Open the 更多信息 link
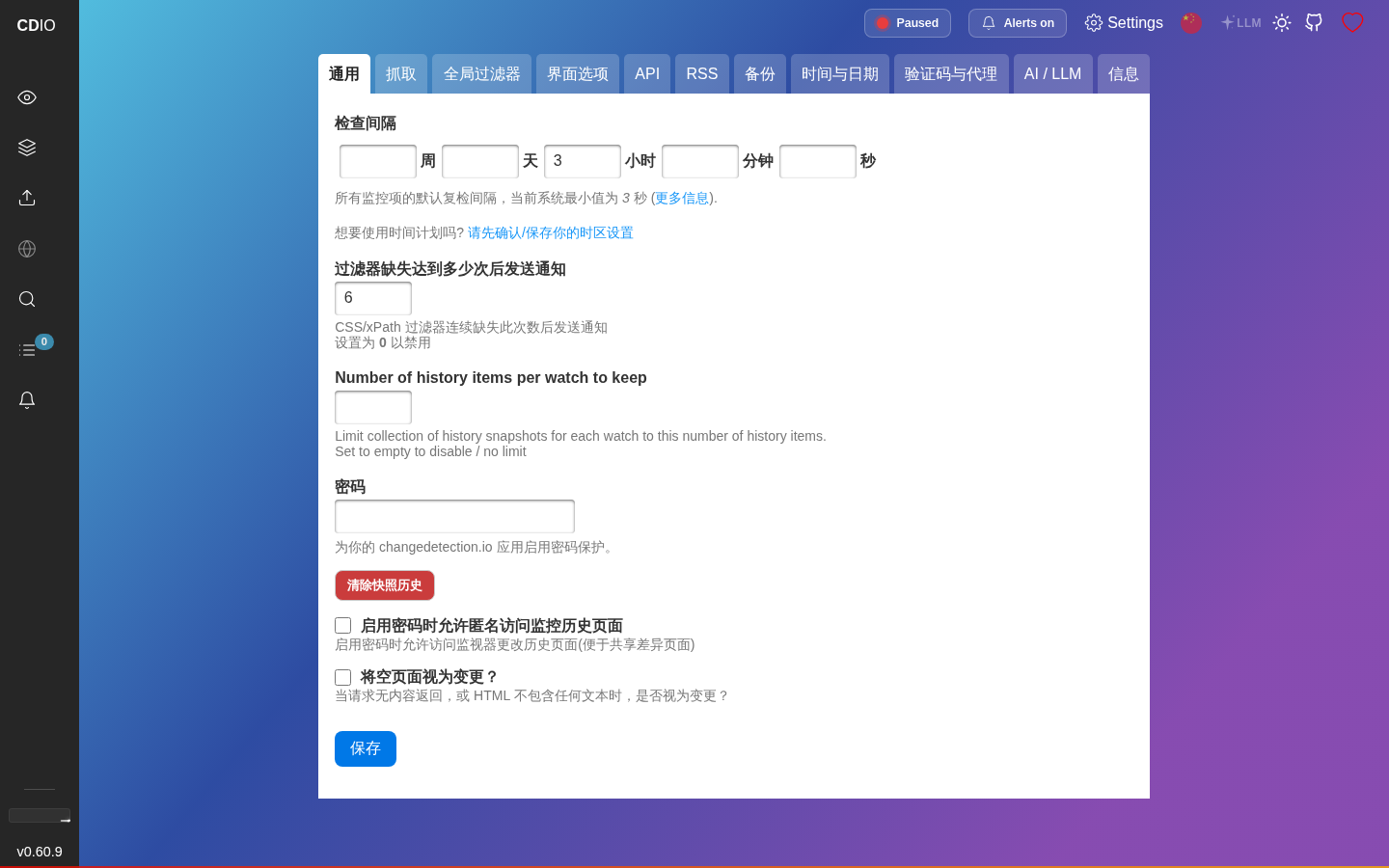Screen dimensions: 1389x868 (x=682, y=198)
